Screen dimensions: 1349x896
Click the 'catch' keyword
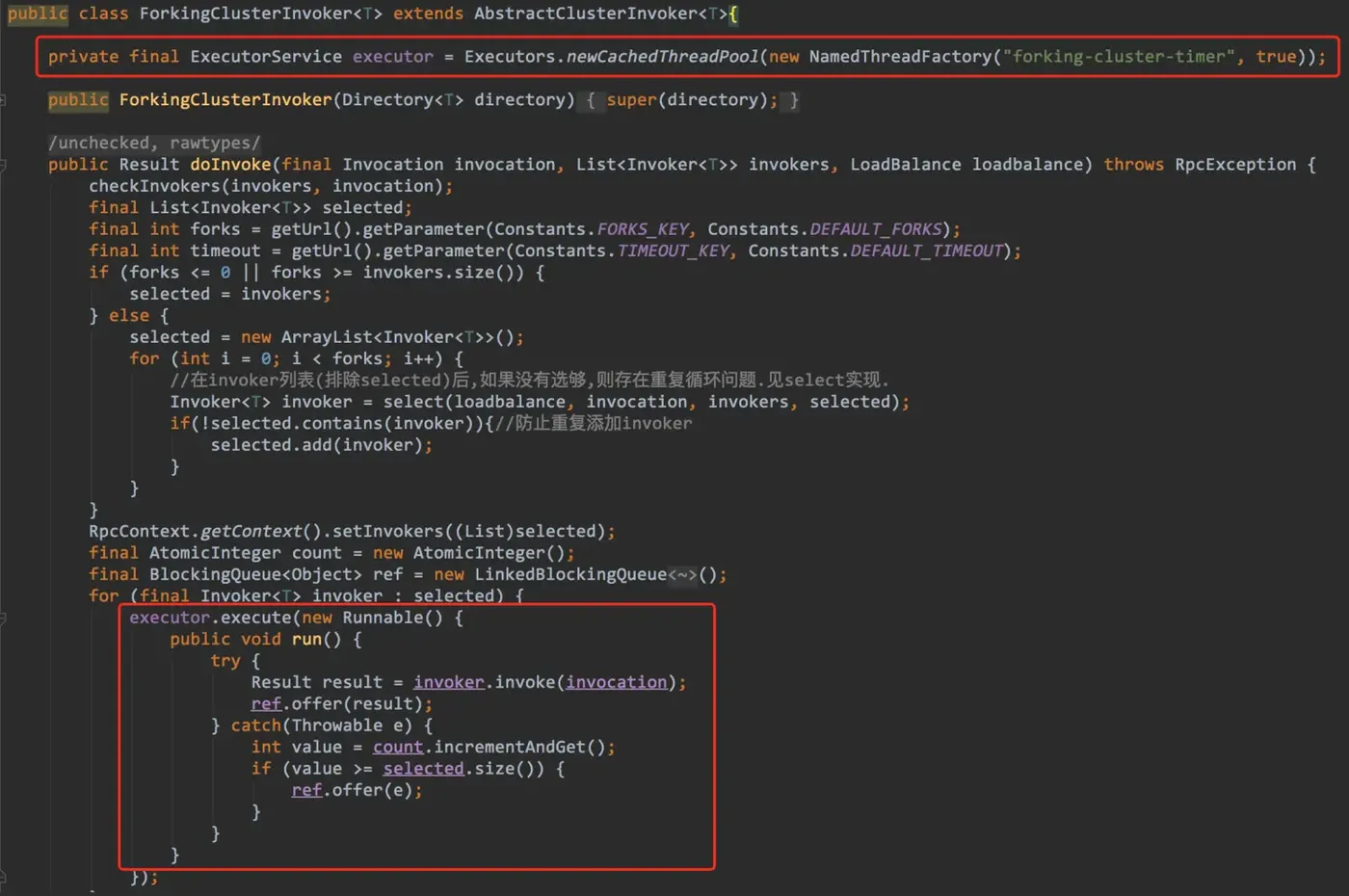click(x=255, y=725)
